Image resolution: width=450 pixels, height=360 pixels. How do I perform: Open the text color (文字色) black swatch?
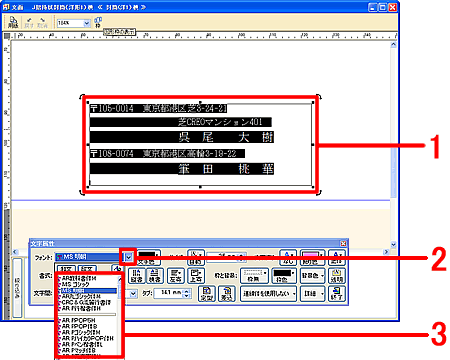tap(149, 258)
